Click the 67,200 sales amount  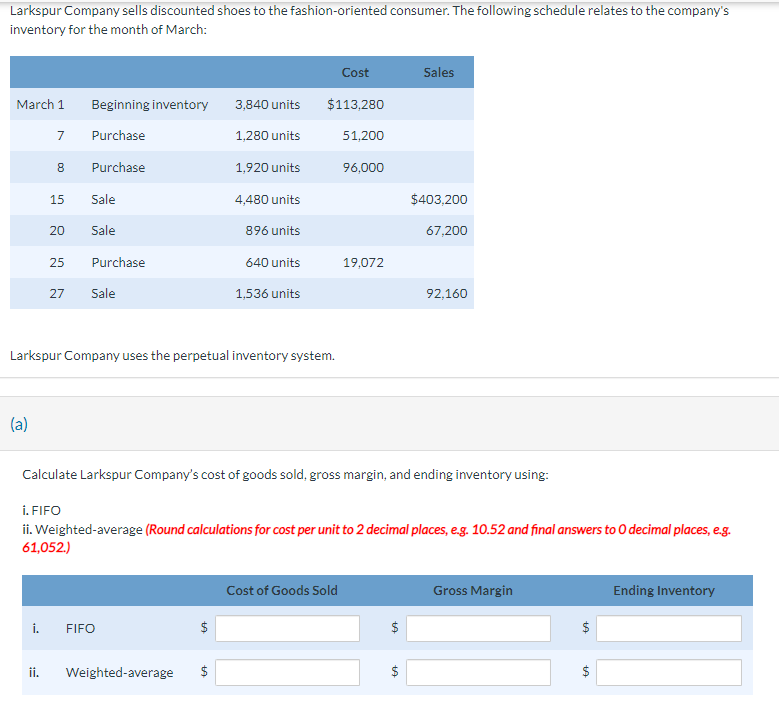[446, 231]
